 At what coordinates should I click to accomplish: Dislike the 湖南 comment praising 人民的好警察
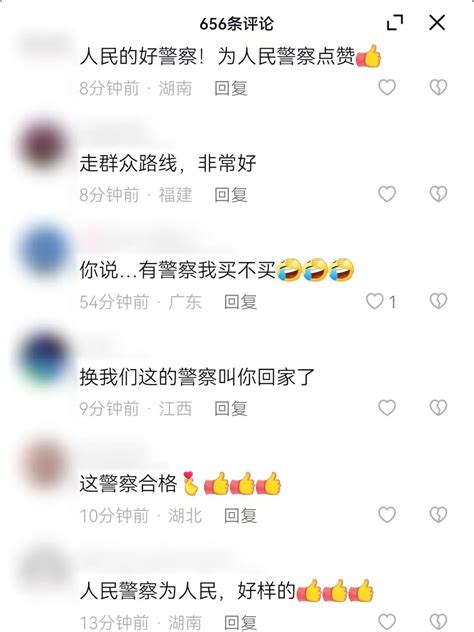tap(438, 87)
